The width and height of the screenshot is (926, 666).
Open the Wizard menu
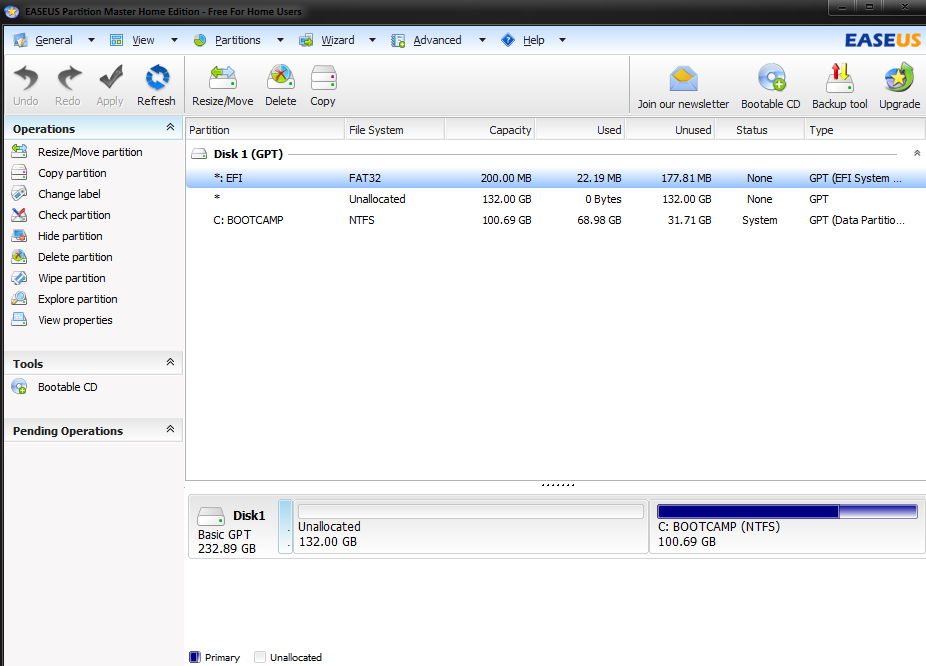click(338, 40)
